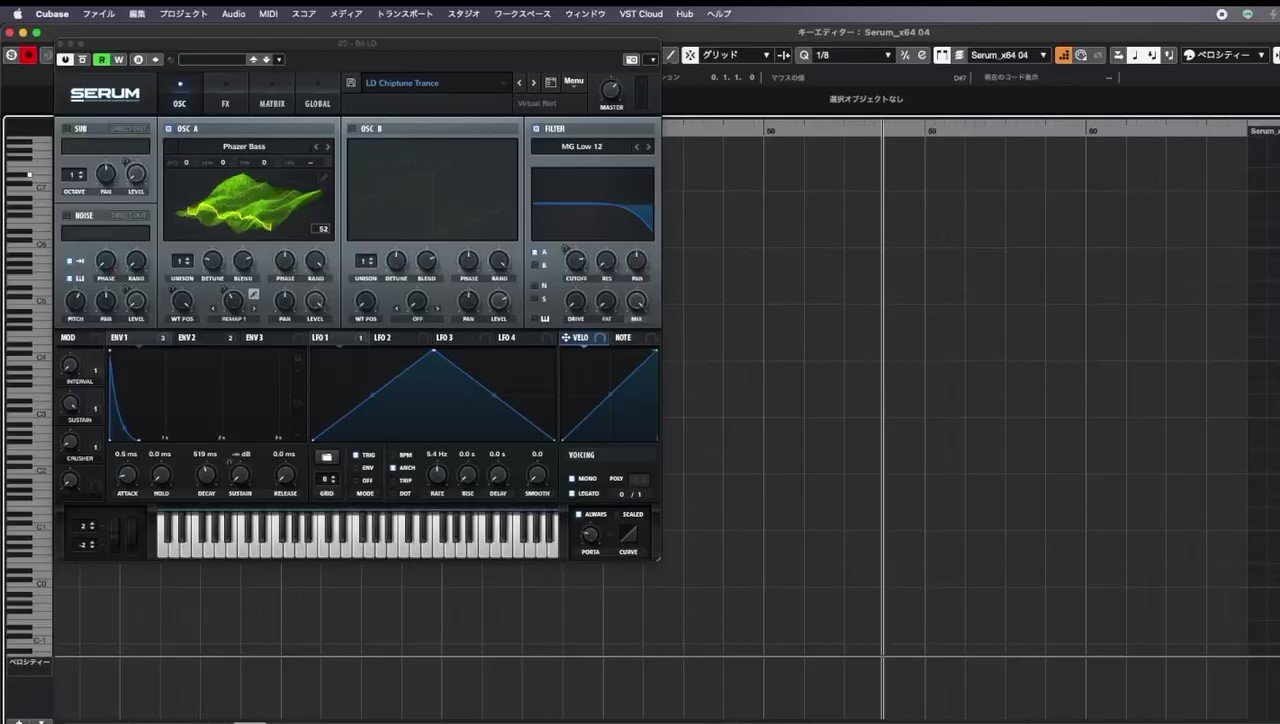
Task: Open the 1/8 quantize preset dropdown
Action: click(x=853, y=55)
